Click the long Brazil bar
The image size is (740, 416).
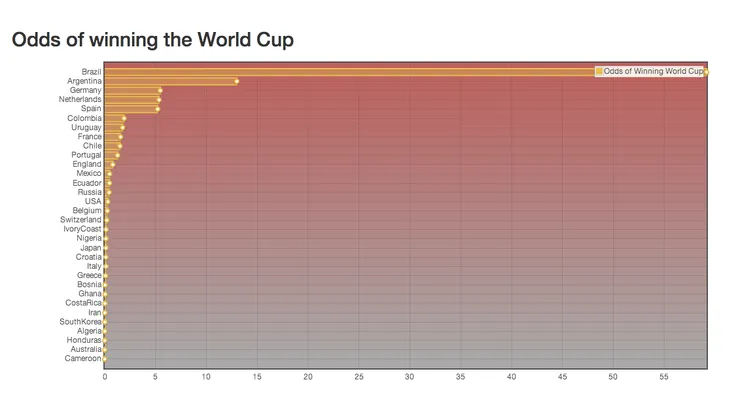pyautogui.click(x=350, y=72)
